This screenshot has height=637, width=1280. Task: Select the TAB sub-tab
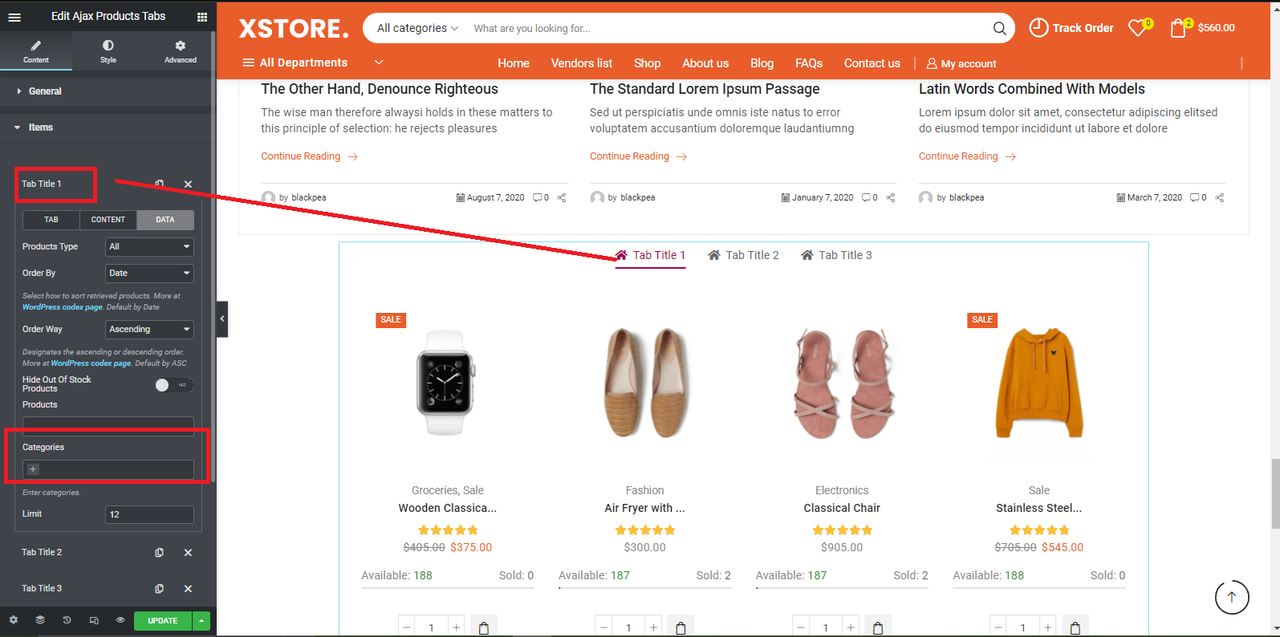(x=51, y=220)
